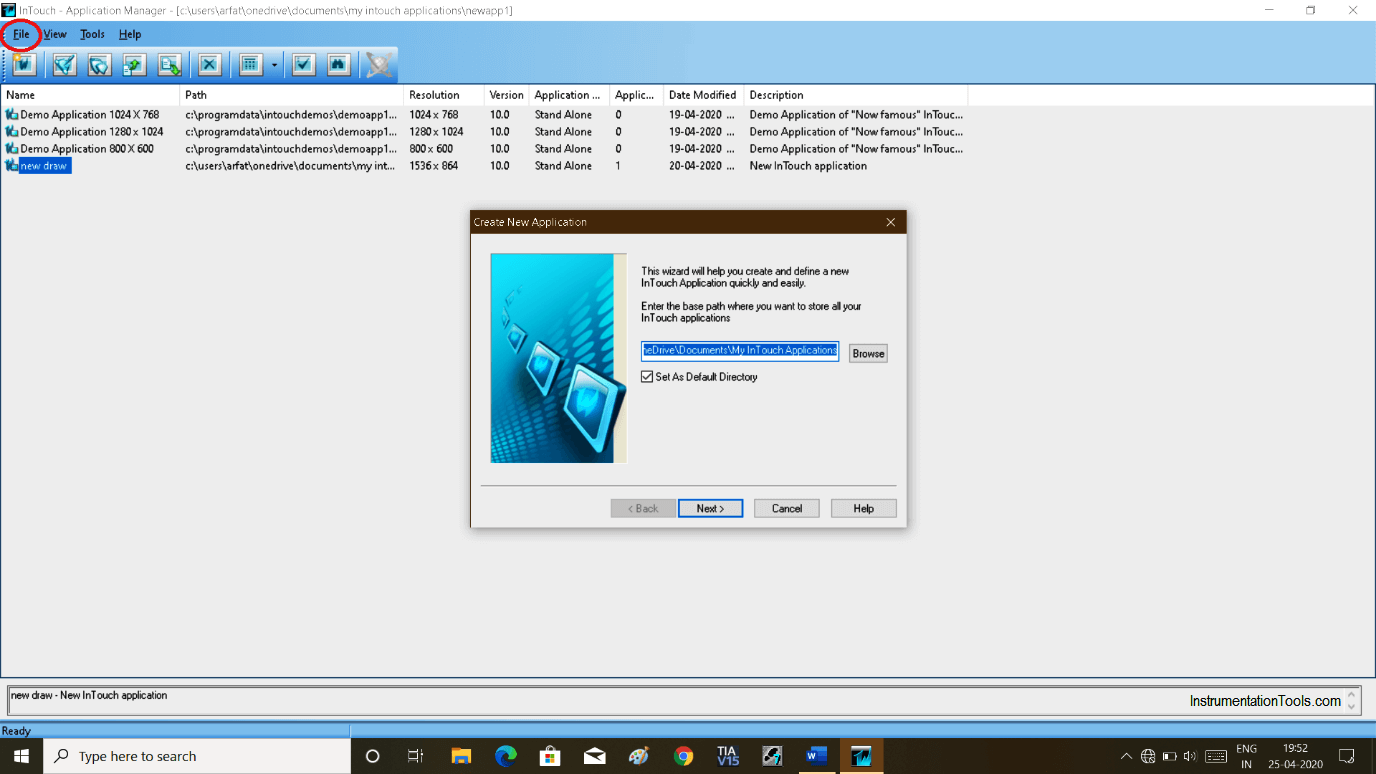
Task: Sort by the Description column header
Action: [856, 95]
